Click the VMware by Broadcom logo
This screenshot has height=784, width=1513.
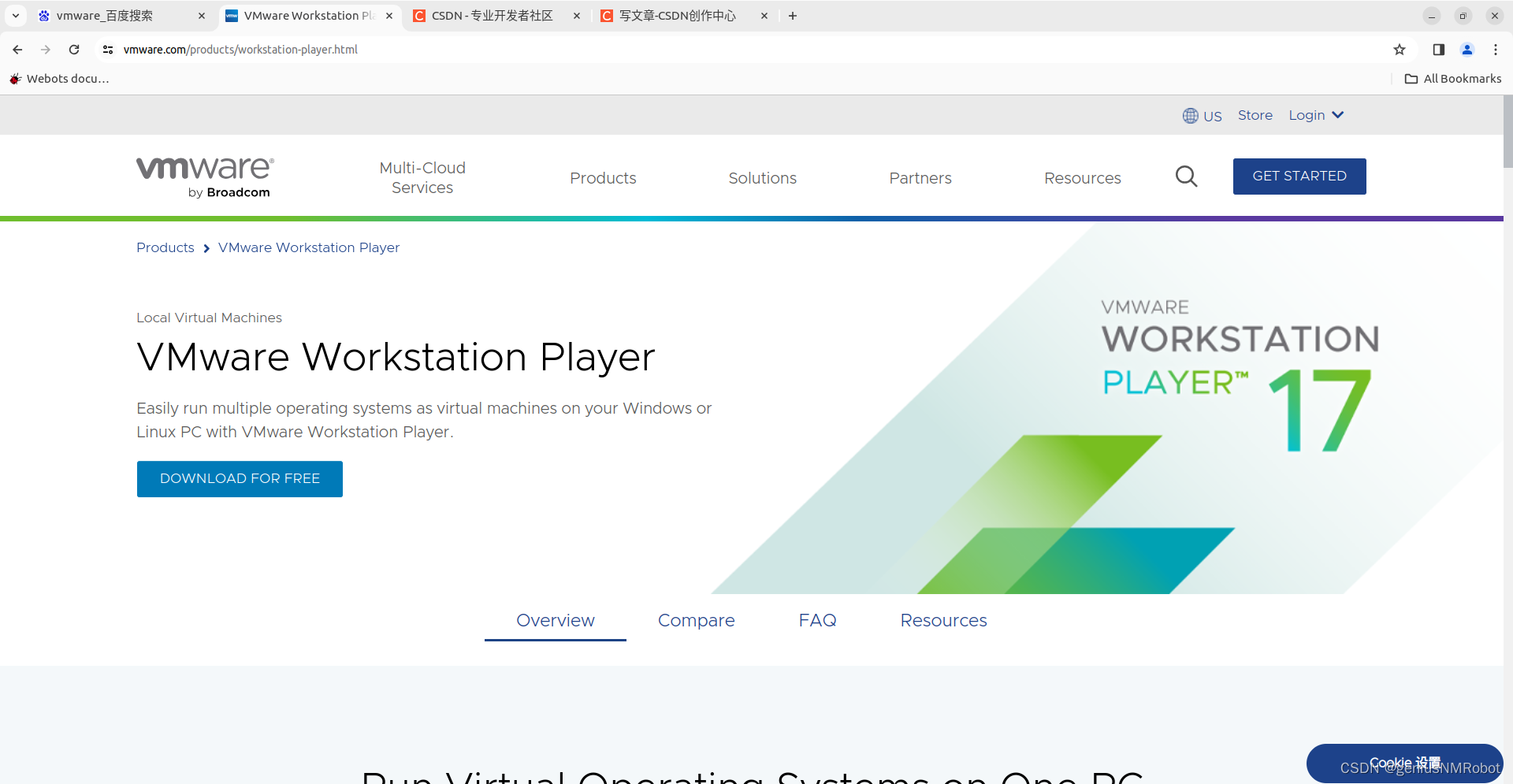coord(203,175)
